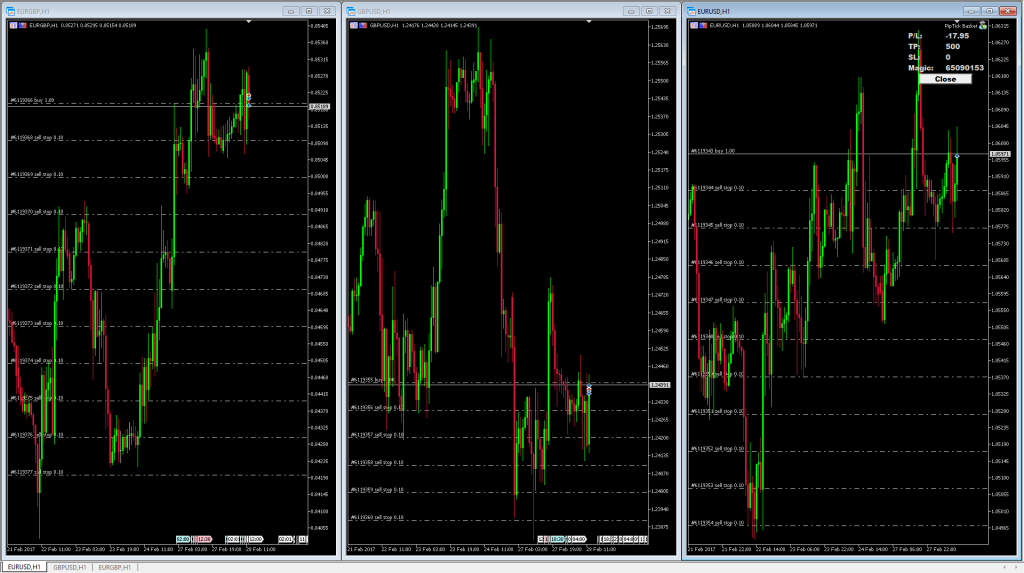Switch to the EURGBP,H1 bottom tab

click(x=114, y=567)
